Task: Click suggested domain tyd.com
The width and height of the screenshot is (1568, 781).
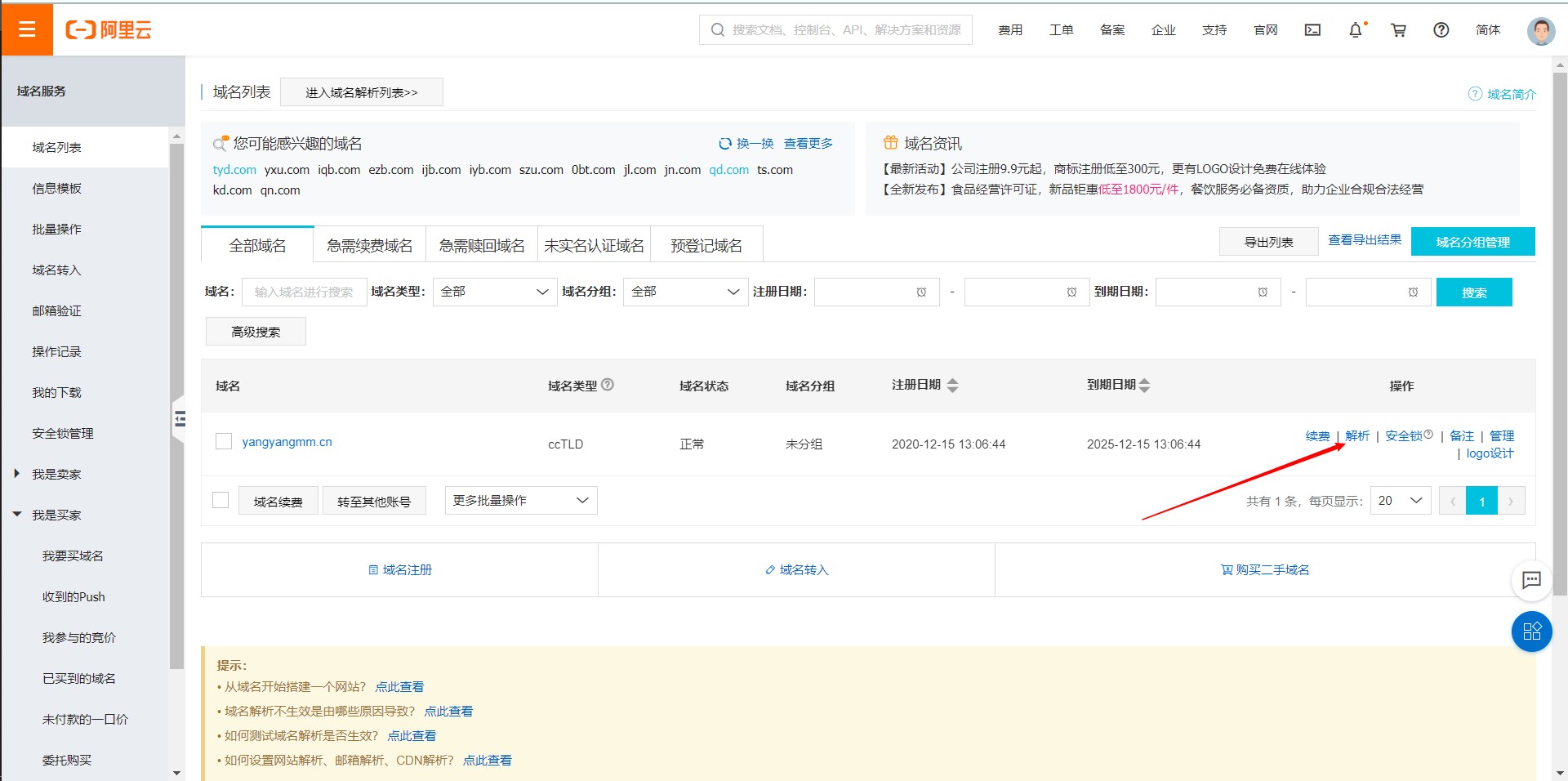Action: pyautogui.click(x=234, y=170)
